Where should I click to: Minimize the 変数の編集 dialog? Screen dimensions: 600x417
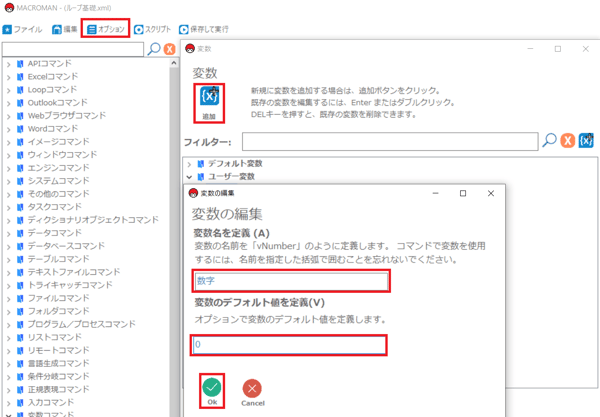[435, 194]
